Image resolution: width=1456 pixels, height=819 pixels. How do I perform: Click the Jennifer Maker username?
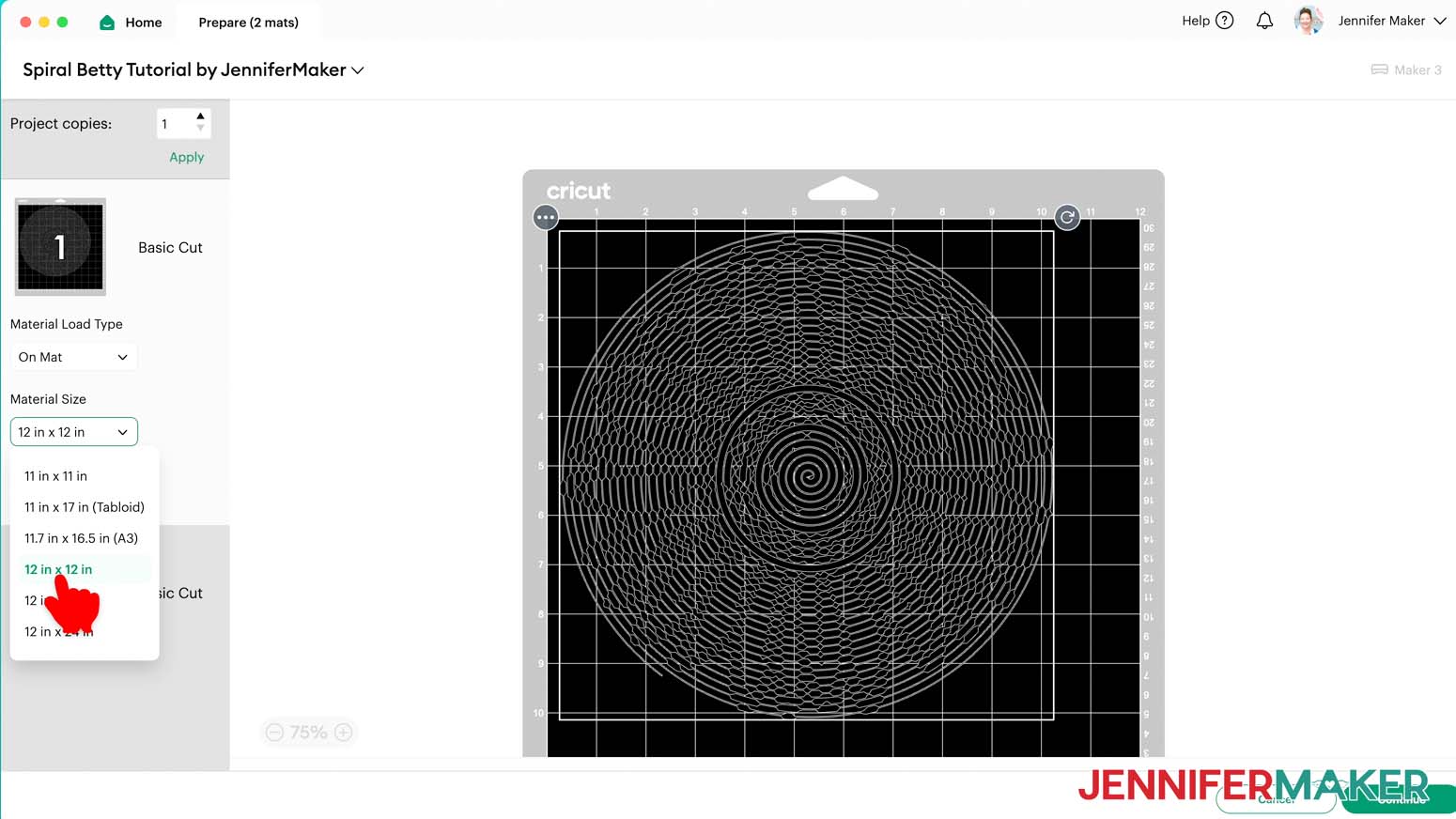pos(1381,21)
